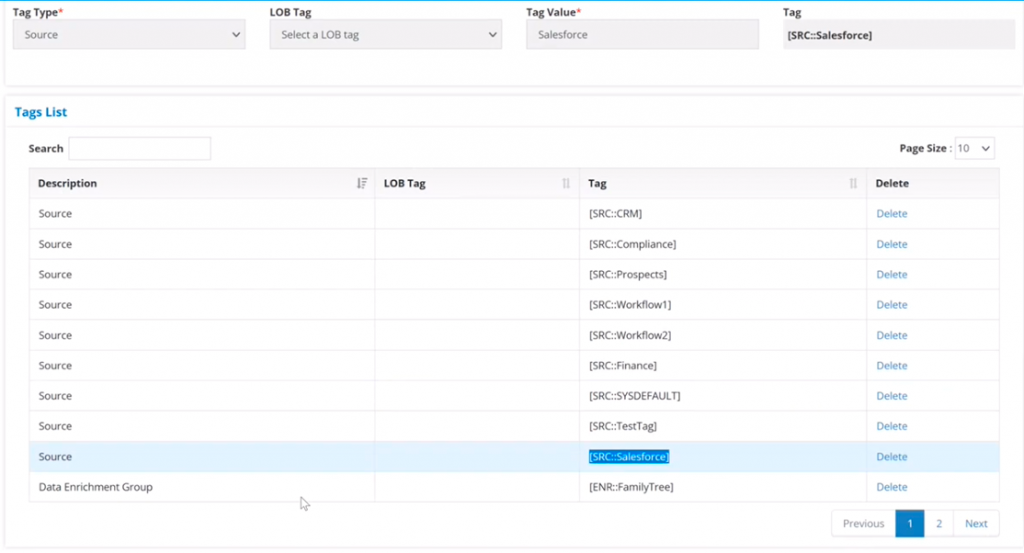
Task: Select the [SRC::Finance] tag row
Action: (x=622, y=366)
